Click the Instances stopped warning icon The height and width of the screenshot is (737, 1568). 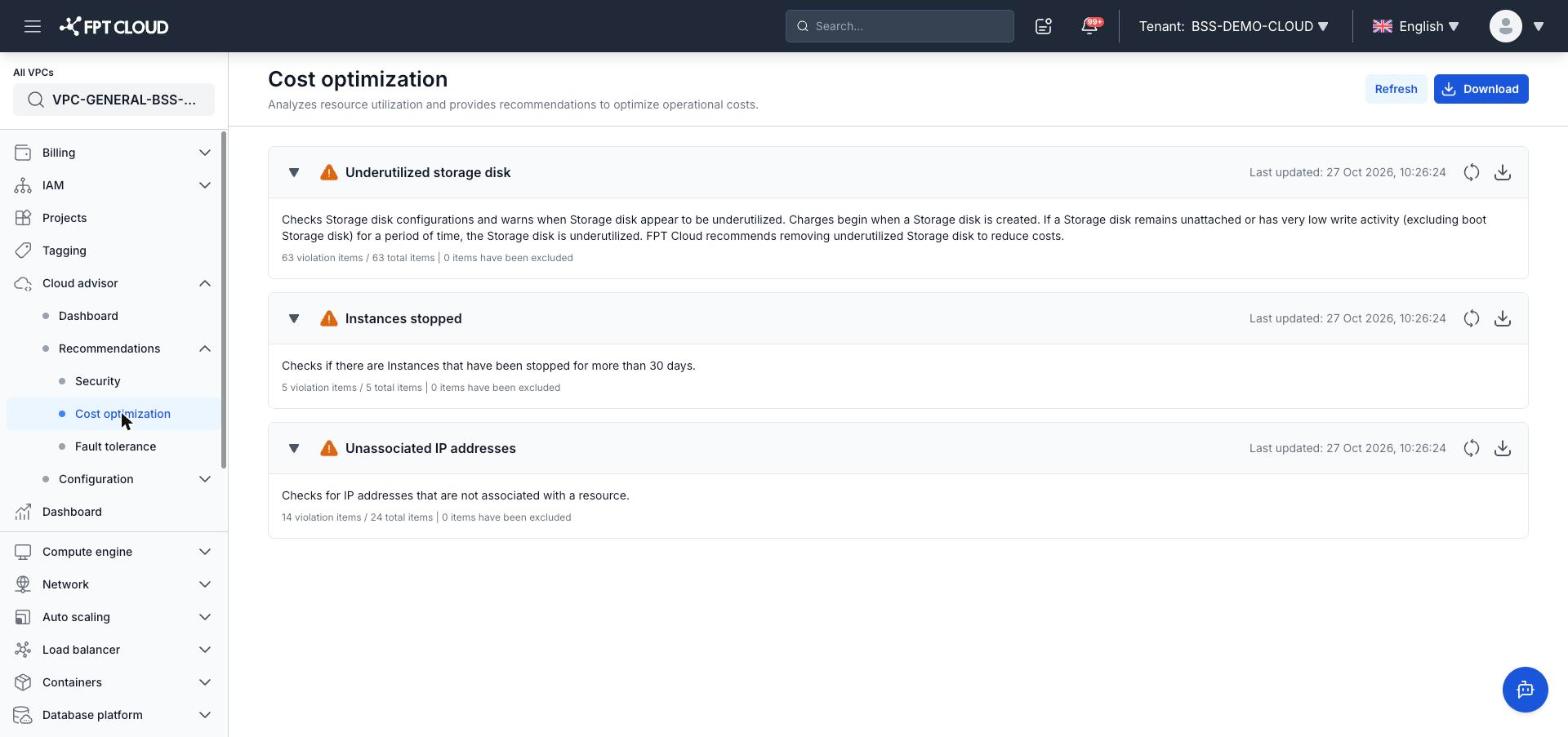pyautogui.click(x=328, y=318)
